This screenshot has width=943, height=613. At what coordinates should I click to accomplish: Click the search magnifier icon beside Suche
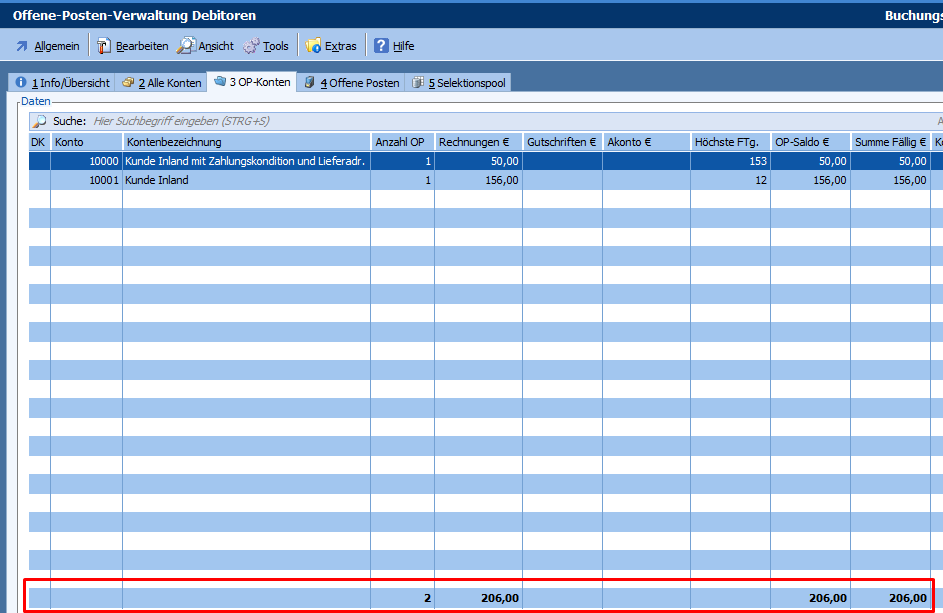(40, 121)
